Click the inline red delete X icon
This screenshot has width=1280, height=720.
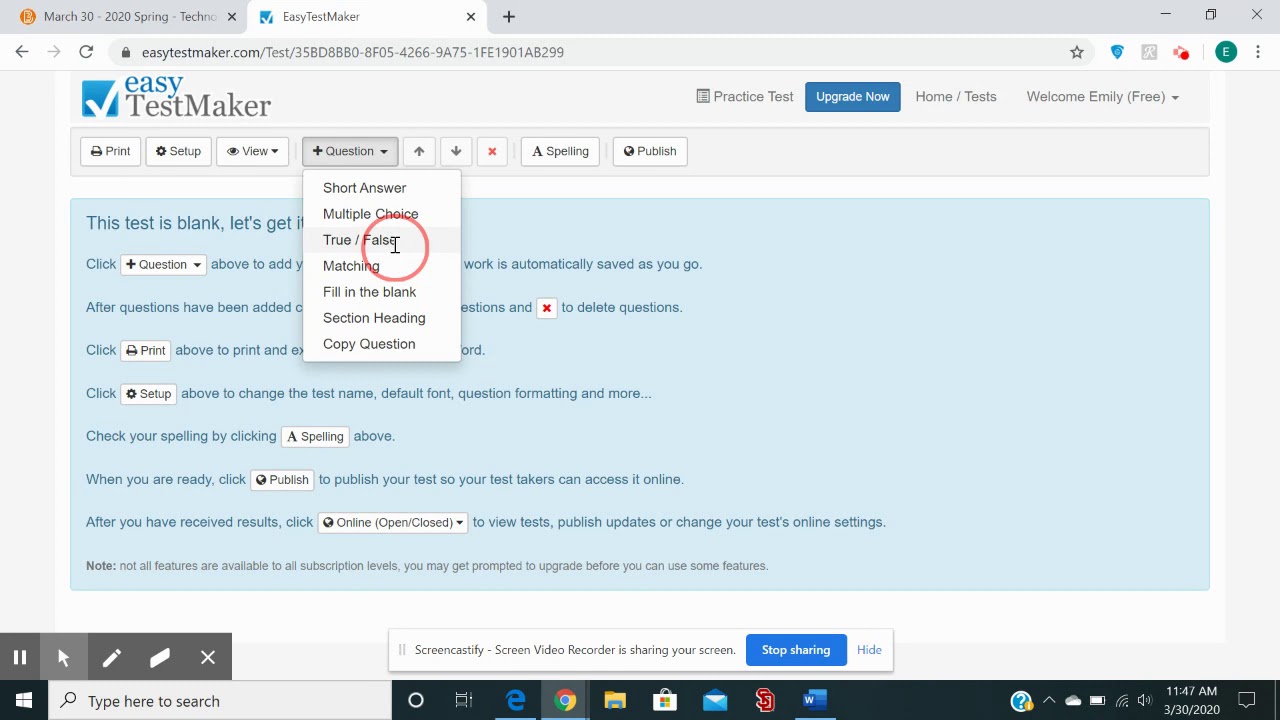(546, 307)
